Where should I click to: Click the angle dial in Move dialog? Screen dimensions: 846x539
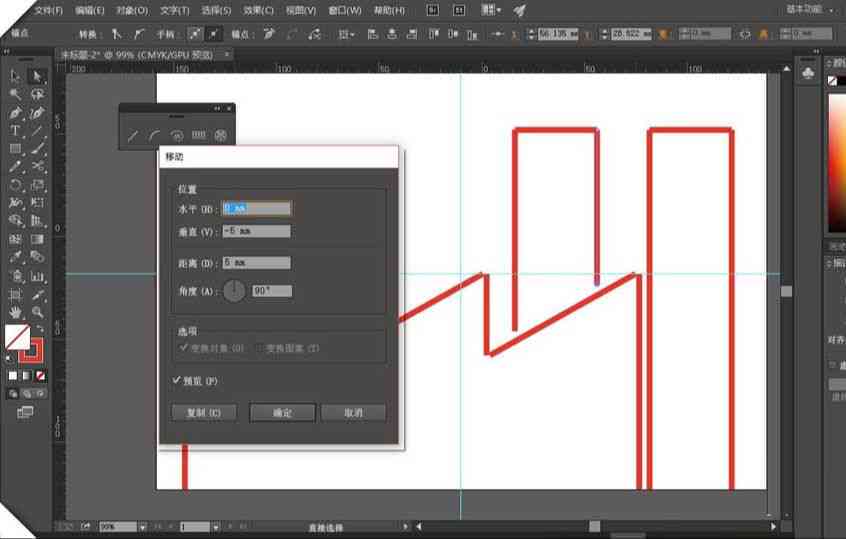click(x=234, y=291)
